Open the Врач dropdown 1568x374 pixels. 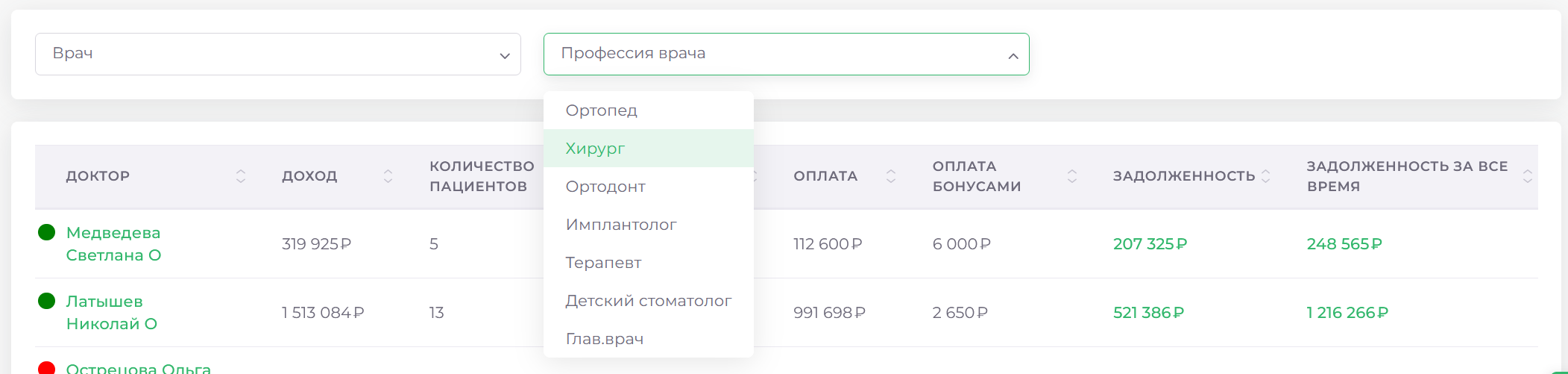[x=277, y=54]
